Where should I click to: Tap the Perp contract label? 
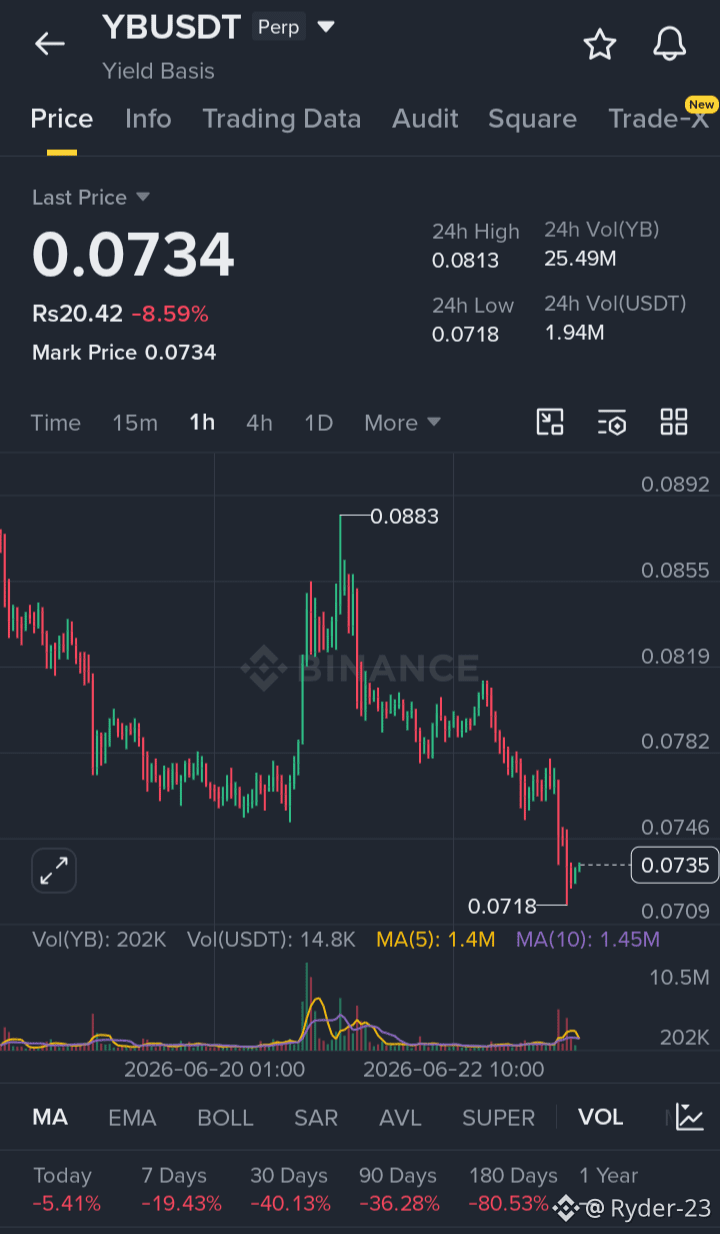(x=278, y=27)
